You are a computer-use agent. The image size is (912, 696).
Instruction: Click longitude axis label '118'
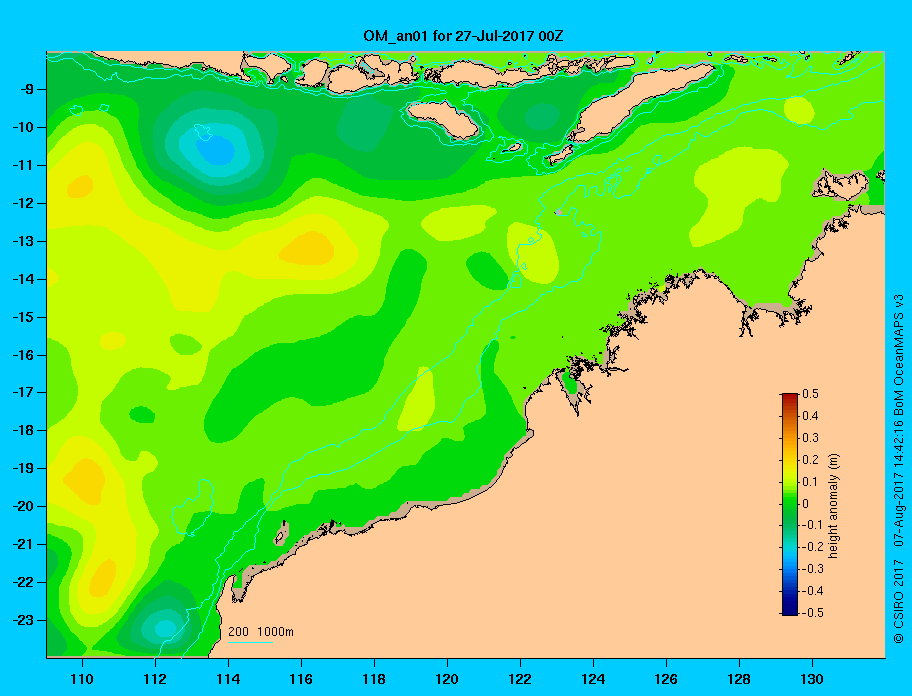point(374,679)
